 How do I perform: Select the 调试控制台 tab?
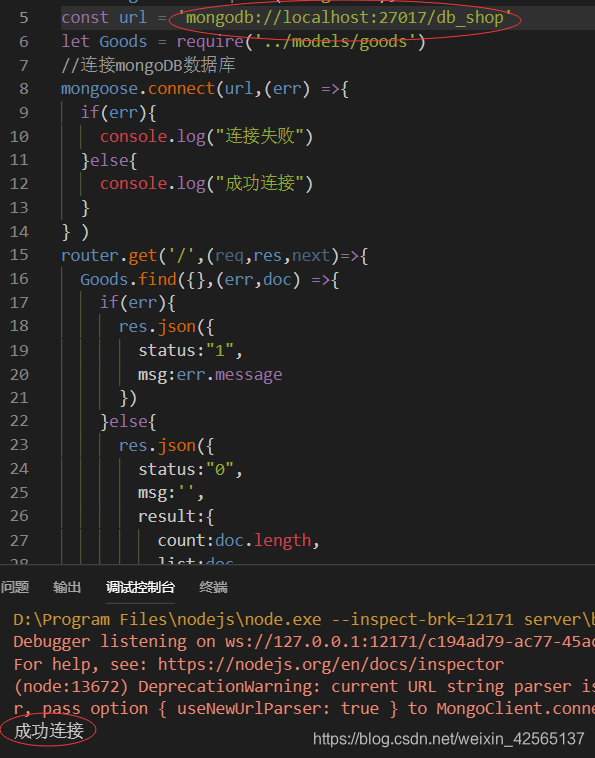(140, 587)
